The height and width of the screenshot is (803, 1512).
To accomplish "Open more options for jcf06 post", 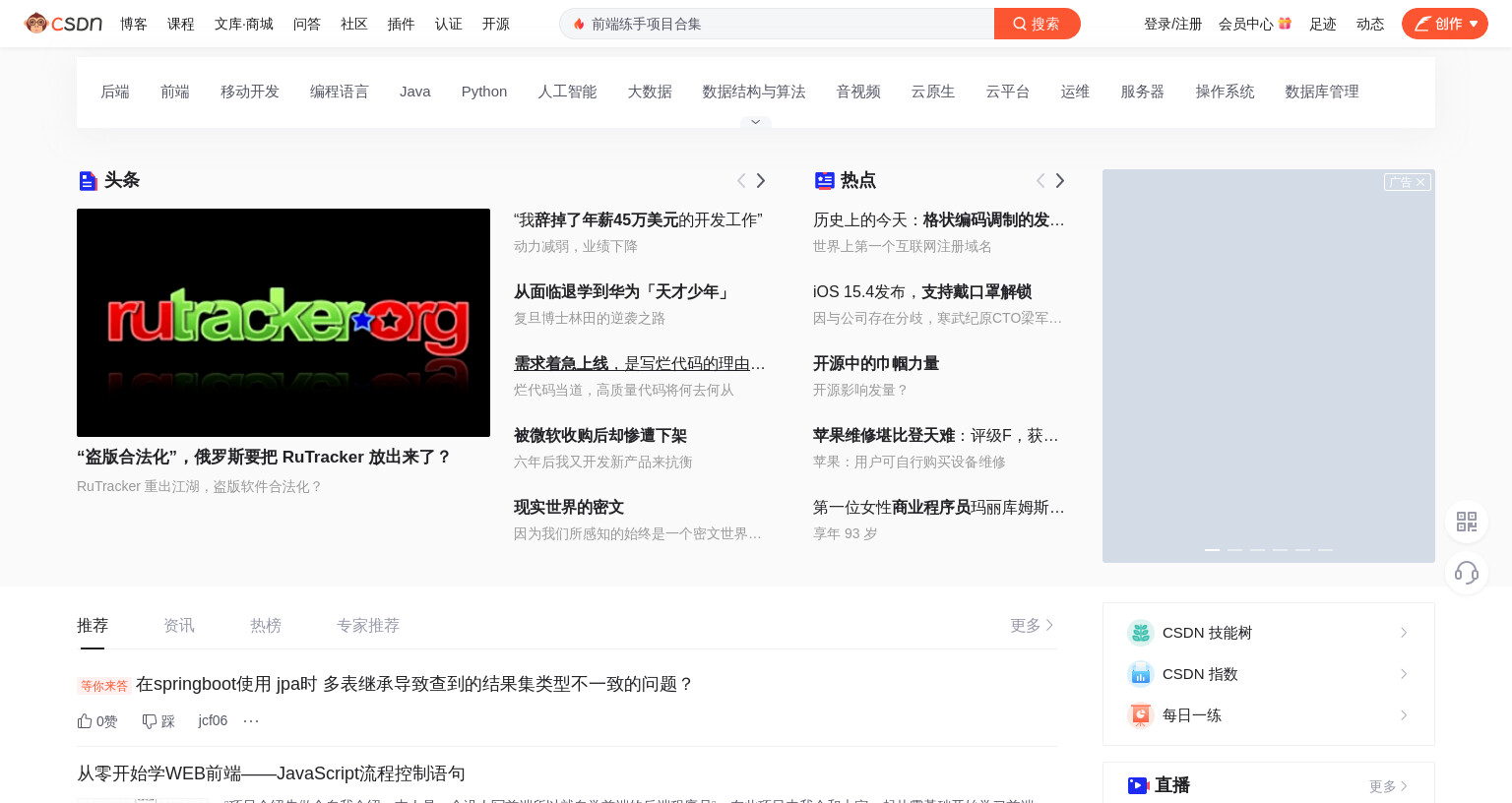I will 251,721.
